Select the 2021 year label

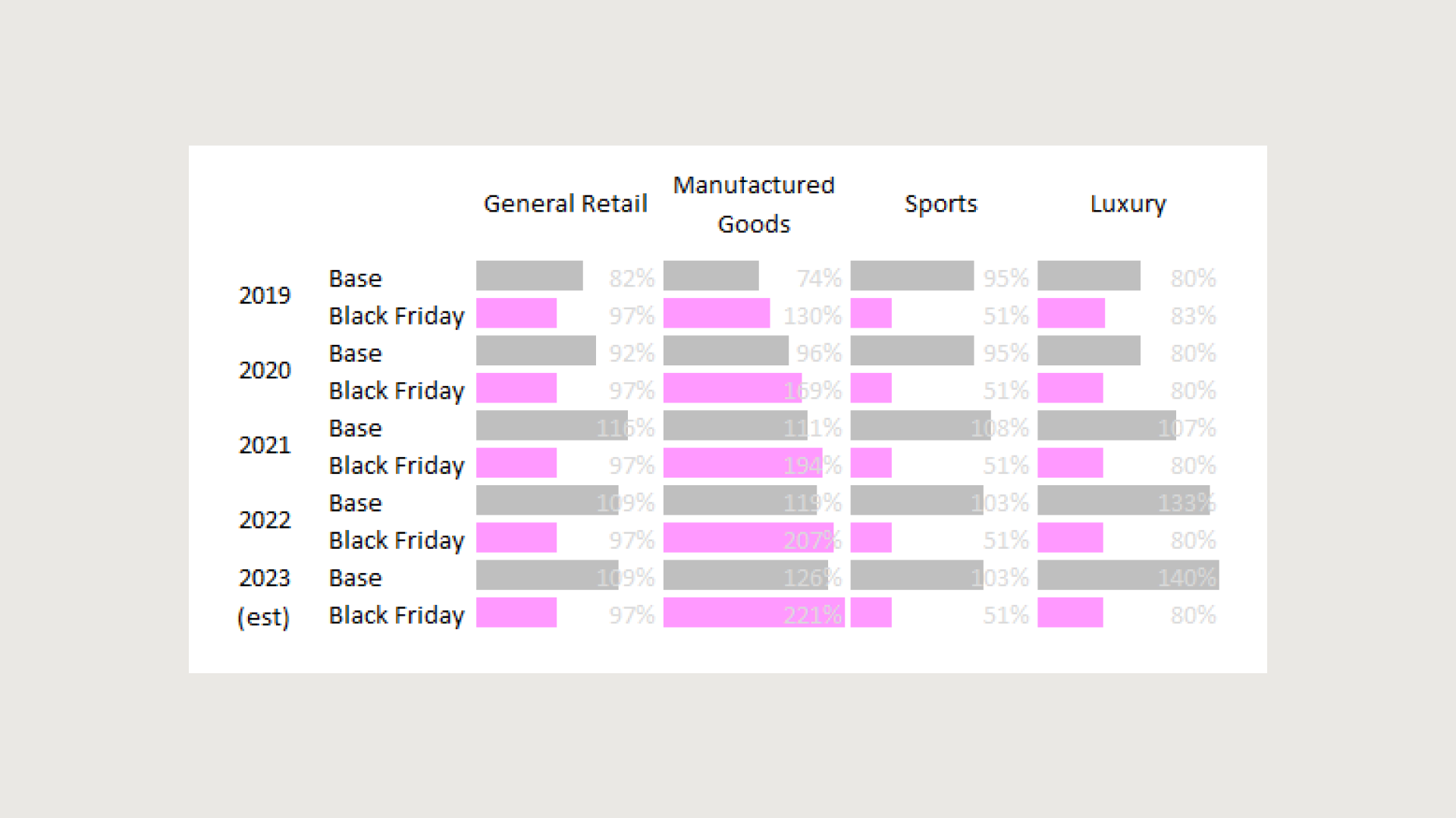[265, 445]
